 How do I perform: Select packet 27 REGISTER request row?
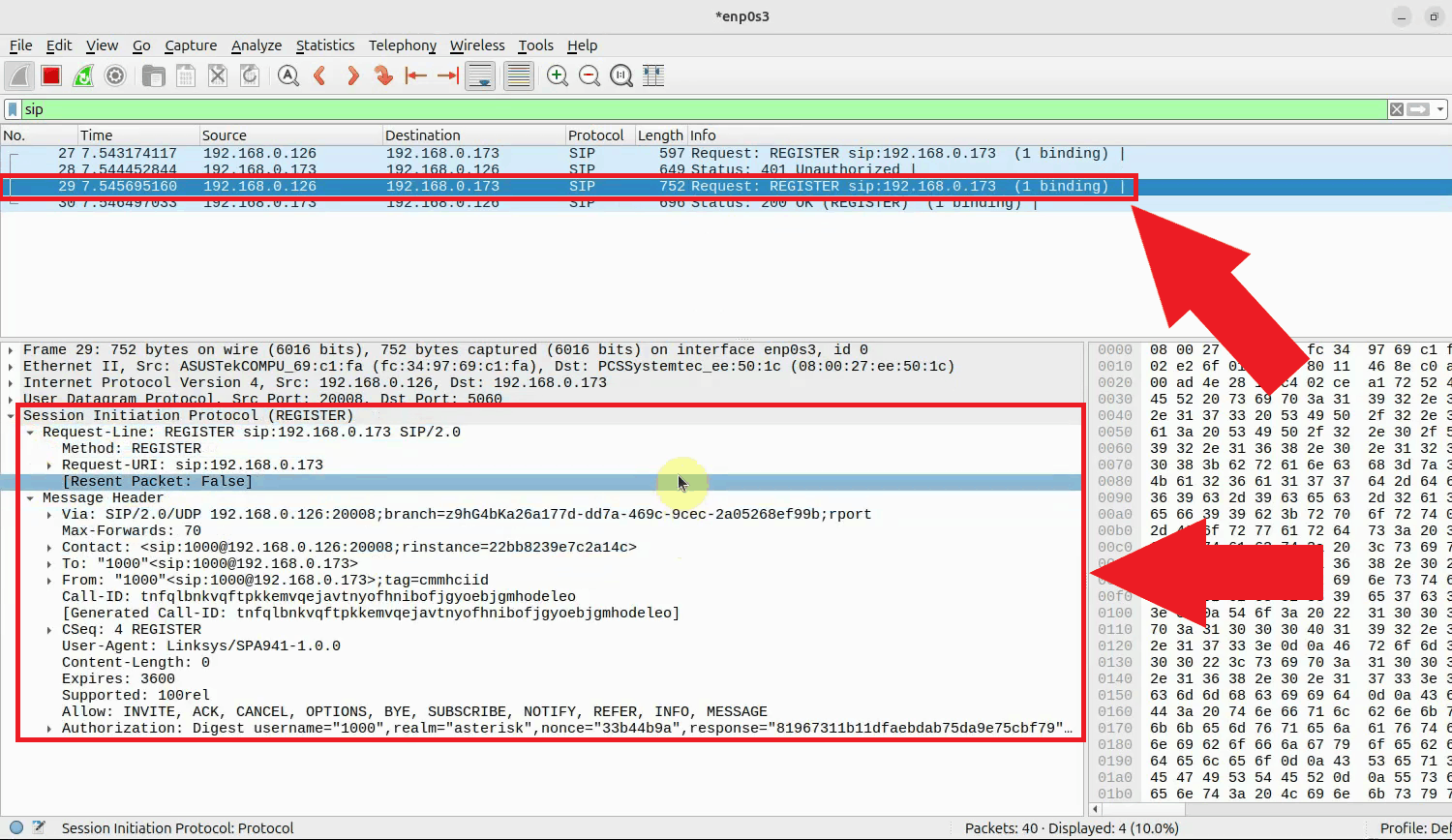(726, 153)
